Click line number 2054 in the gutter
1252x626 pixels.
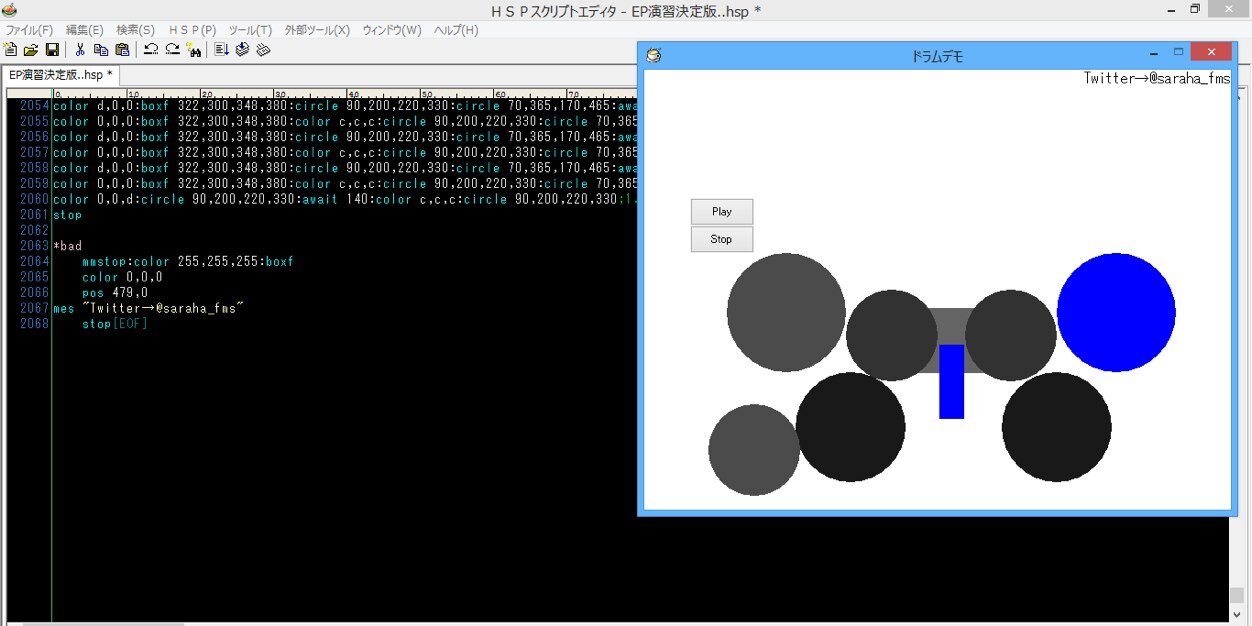coord(34,106)
